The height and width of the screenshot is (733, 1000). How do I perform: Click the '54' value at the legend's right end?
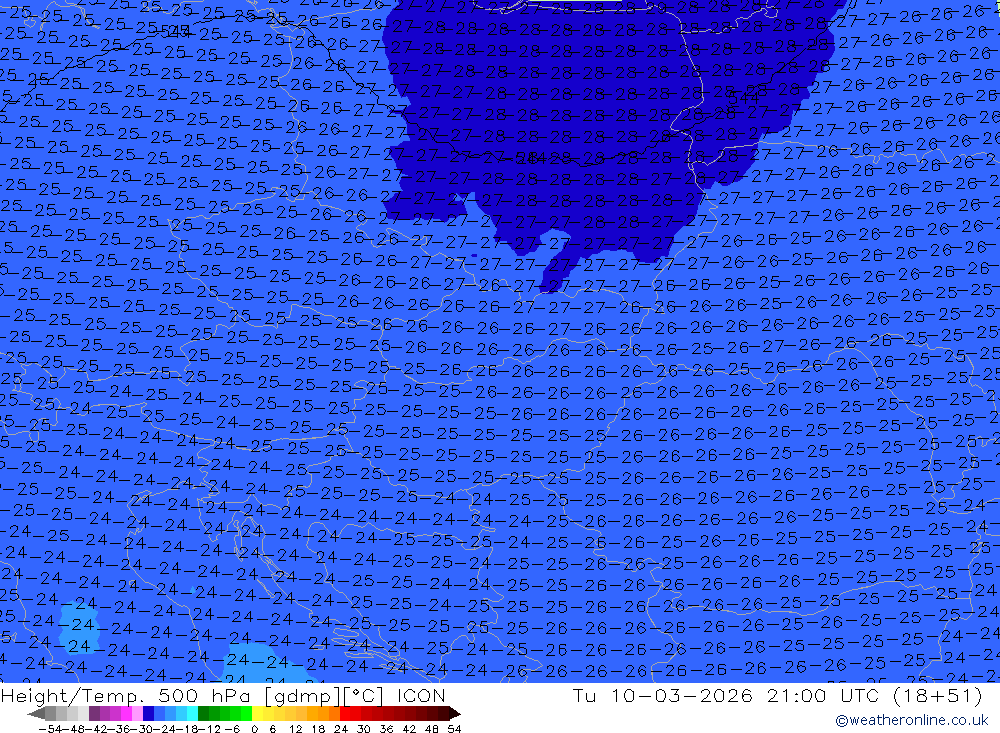[x=454, y=729]
